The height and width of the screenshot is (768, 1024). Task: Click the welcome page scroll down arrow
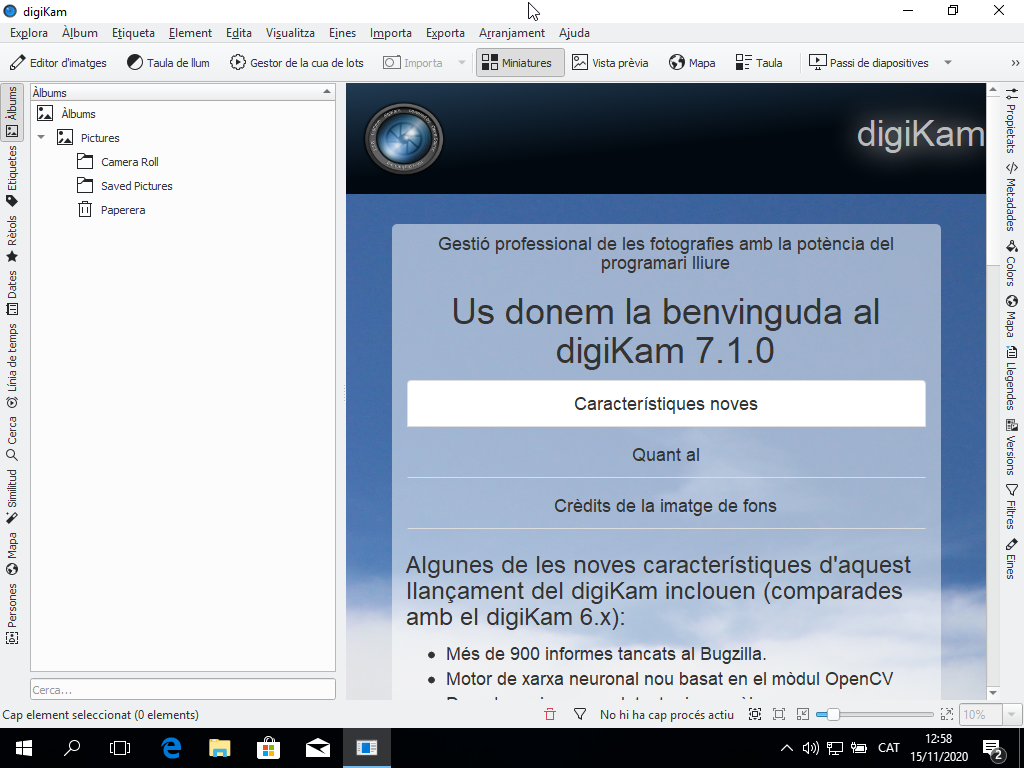pyautogui.click(x=993, y=693)
